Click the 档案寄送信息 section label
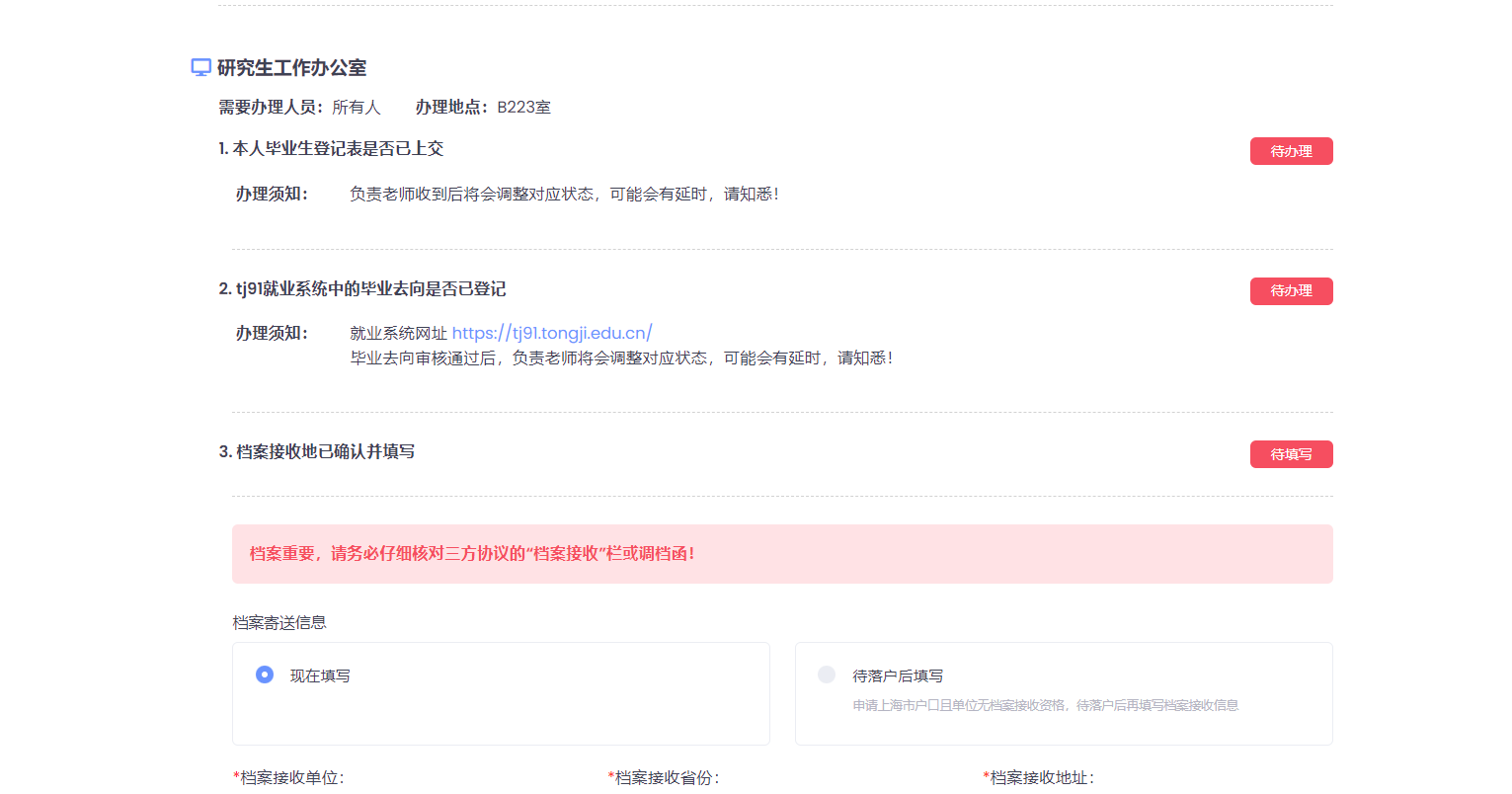1512x794 pixels. click(x=279, y=622)
